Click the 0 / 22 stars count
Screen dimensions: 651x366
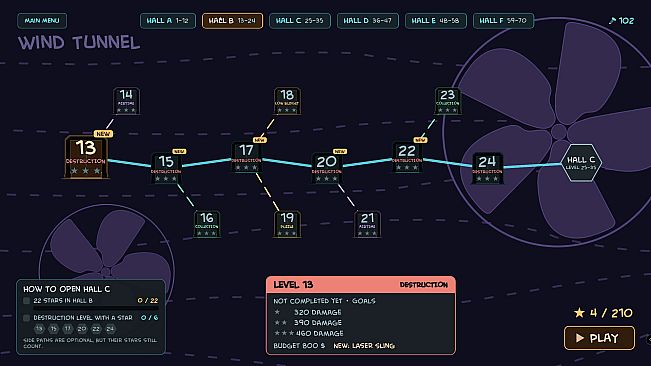[148, 300]
